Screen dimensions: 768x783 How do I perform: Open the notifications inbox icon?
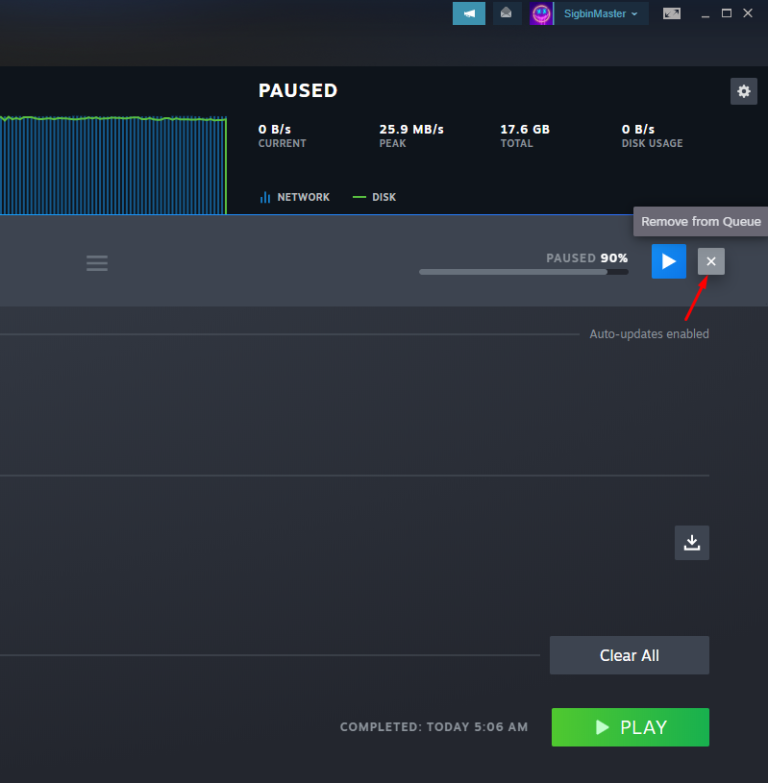tap(506, 13)
